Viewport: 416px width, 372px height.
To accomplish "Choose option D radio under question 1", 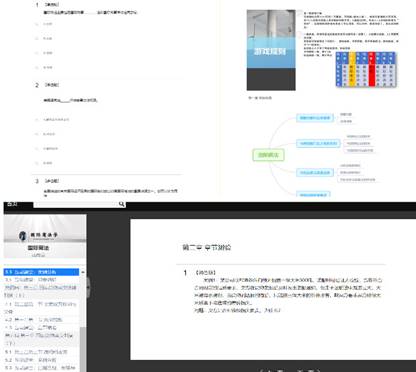I will tap(37, 67).
